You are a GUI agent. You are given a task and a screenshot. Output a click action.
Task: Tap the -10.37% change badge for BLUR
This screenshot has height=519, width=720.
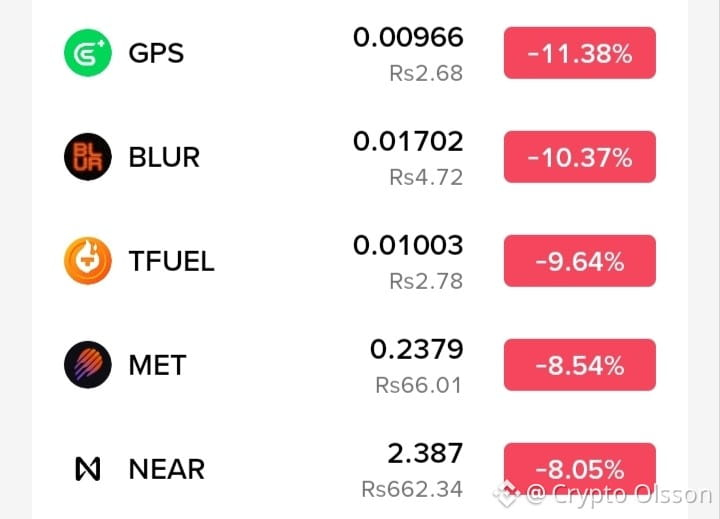[x=579, y=157]
